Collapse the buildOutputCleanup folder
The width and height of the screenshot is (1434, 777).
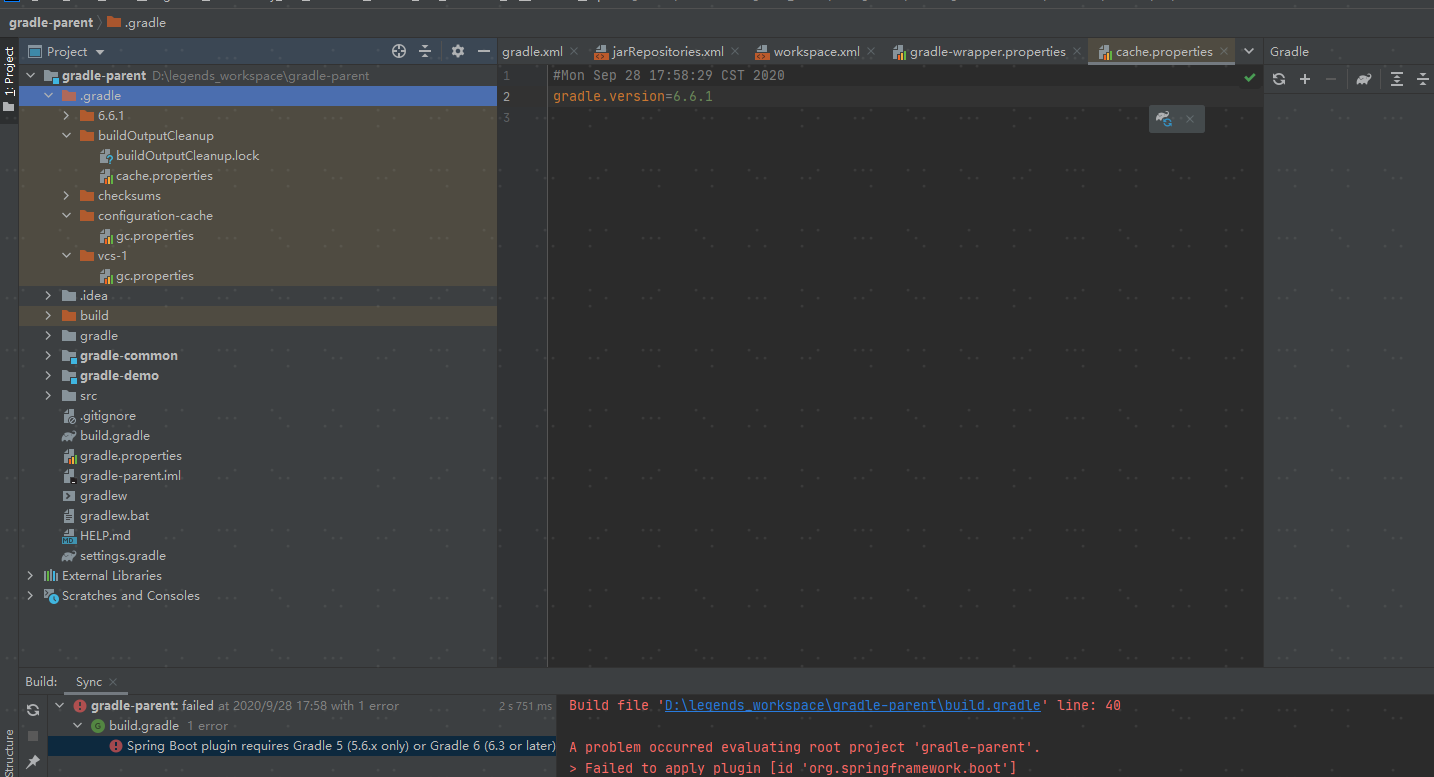pos(66,136)
